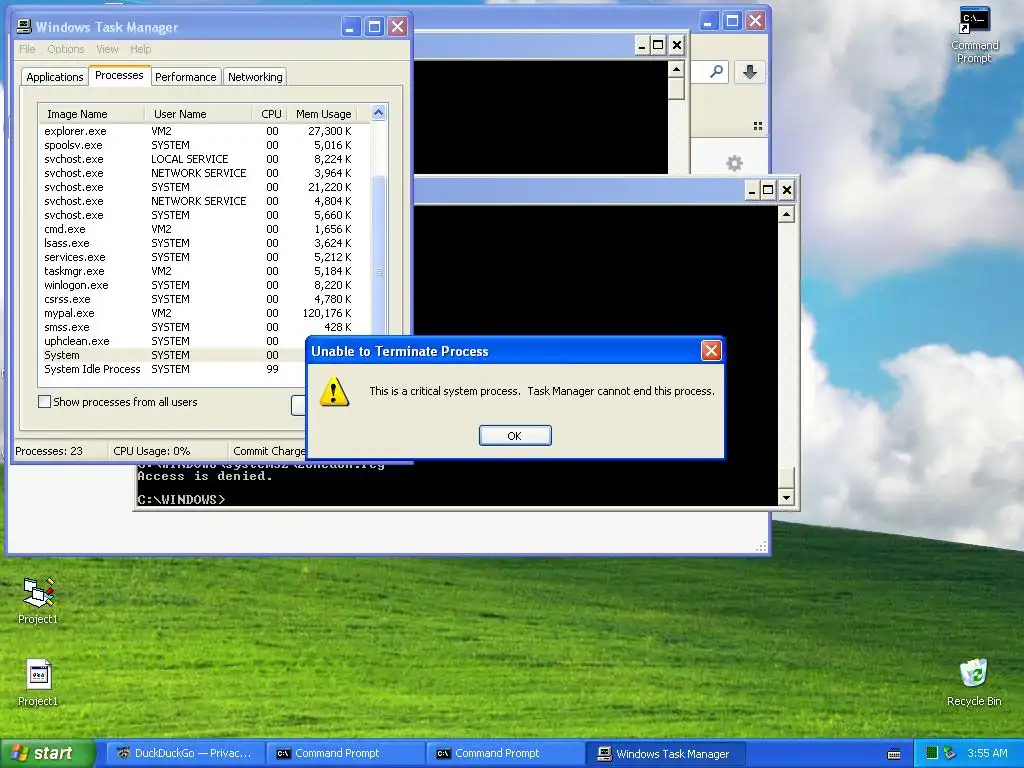Viewport: 1024px width, 768px height.
Task: Click keyboard icon in taskbar
Action: pyautogui.click(x=894, y=754)
